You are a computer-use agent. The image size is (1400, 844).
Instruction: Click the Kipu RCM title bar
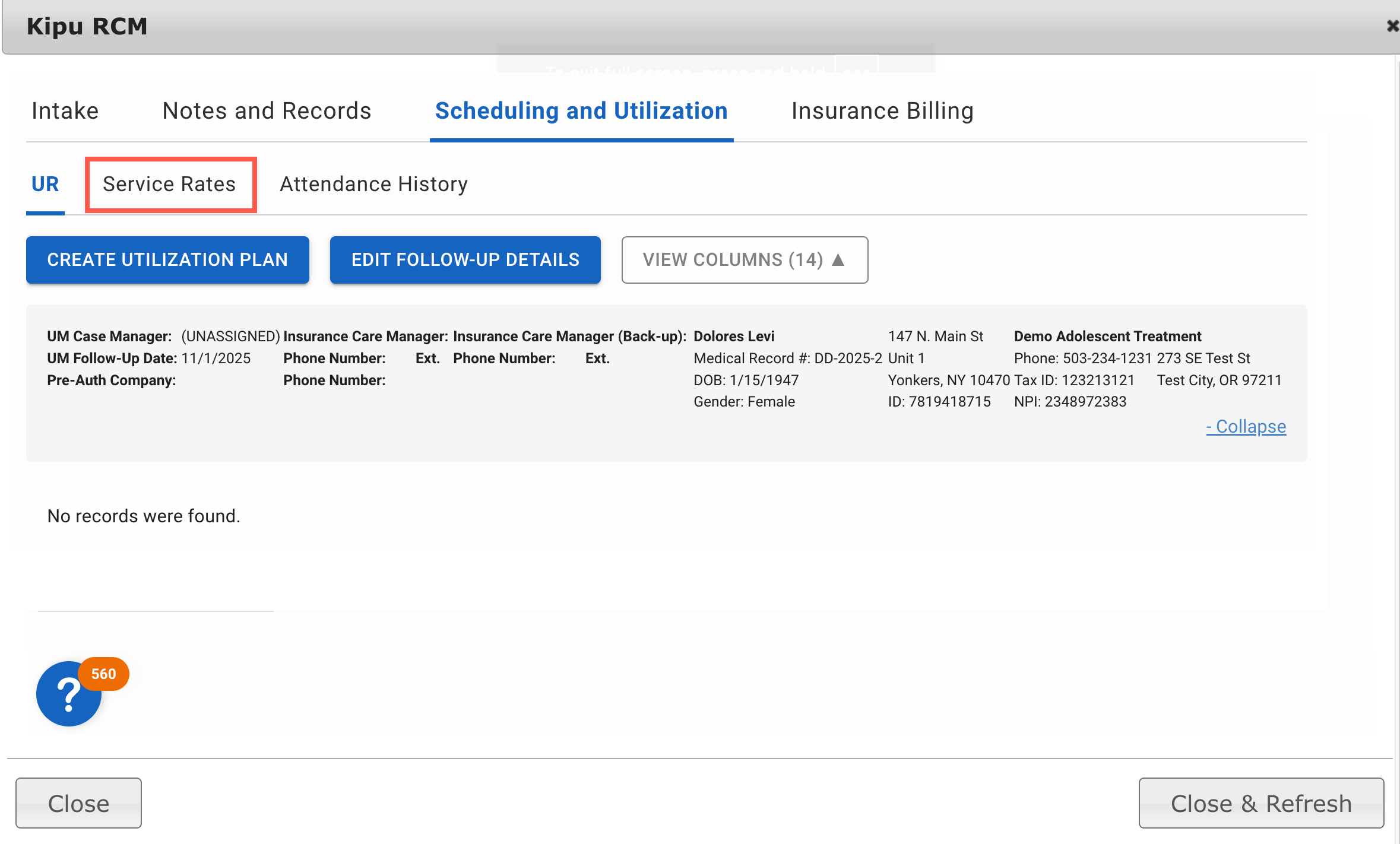point(87,26)
